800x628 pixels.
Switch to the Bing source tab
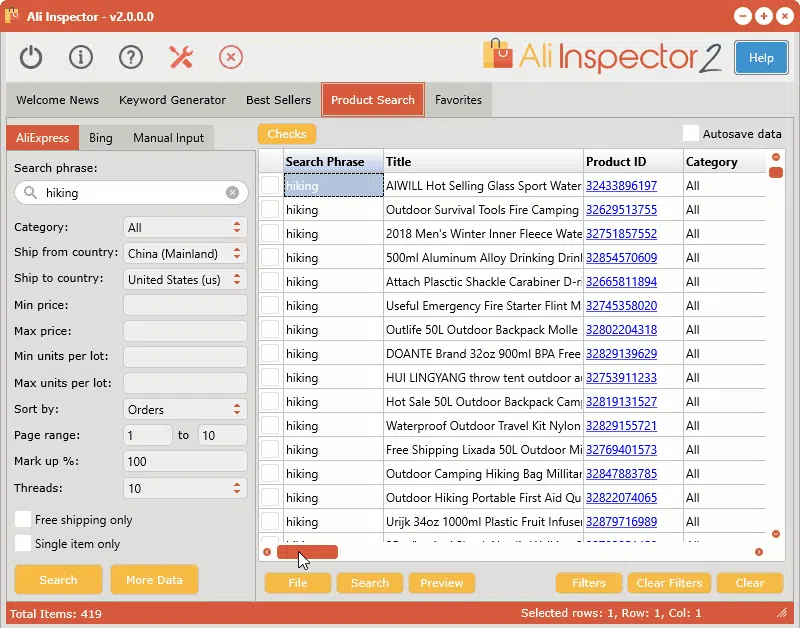[101, 138]
